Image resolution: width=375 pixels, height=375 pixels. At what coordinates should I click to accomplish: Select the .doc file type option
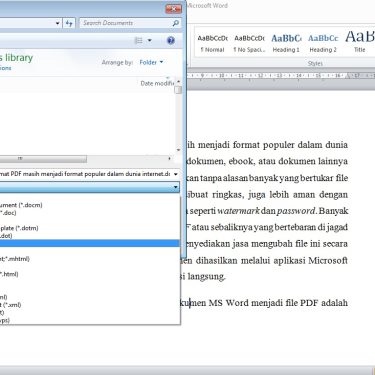point(90,213)
